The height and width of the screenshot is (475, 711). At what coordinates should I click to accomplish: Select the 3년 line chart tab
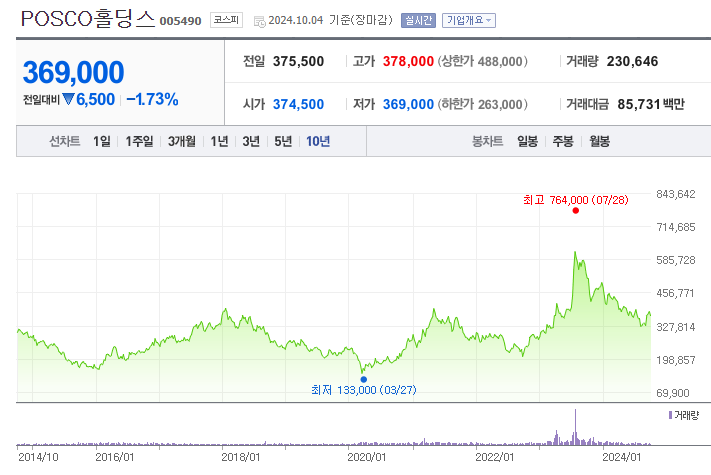[251, 141]
